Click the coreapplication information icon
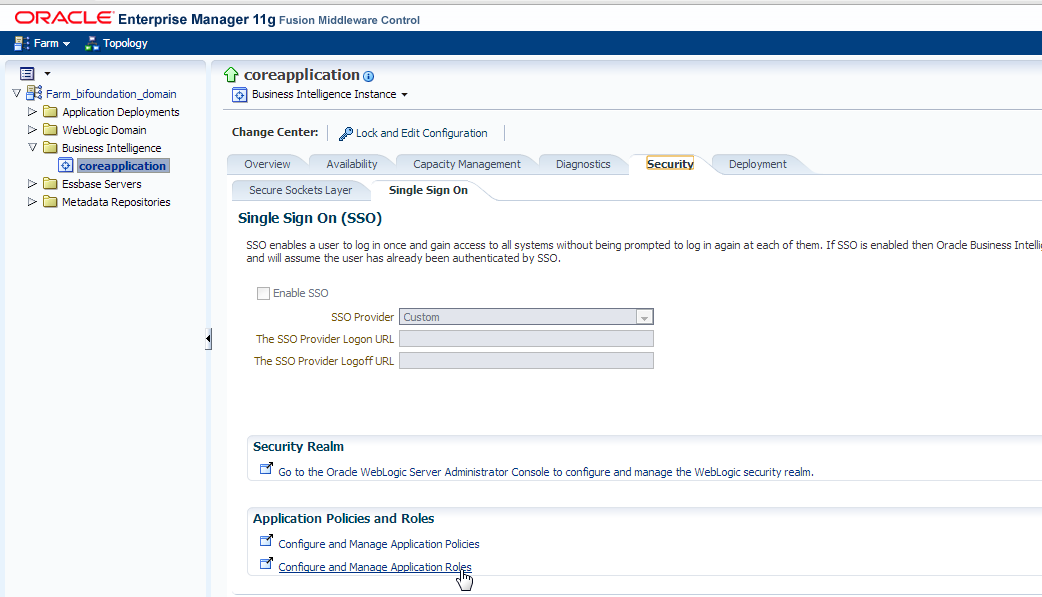 (x=369, y=76)
